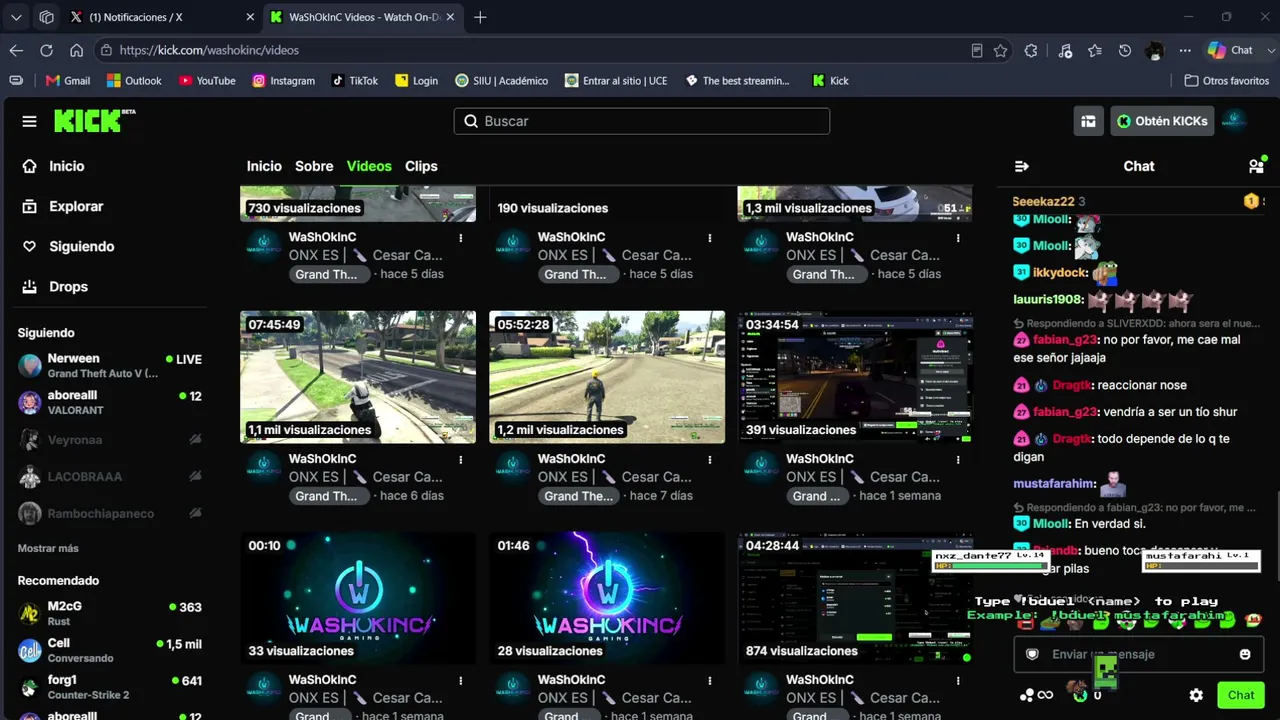Screen dimensions: 1280x720
Task: Focus the Buscar search field
Action: tap(642, 121)
